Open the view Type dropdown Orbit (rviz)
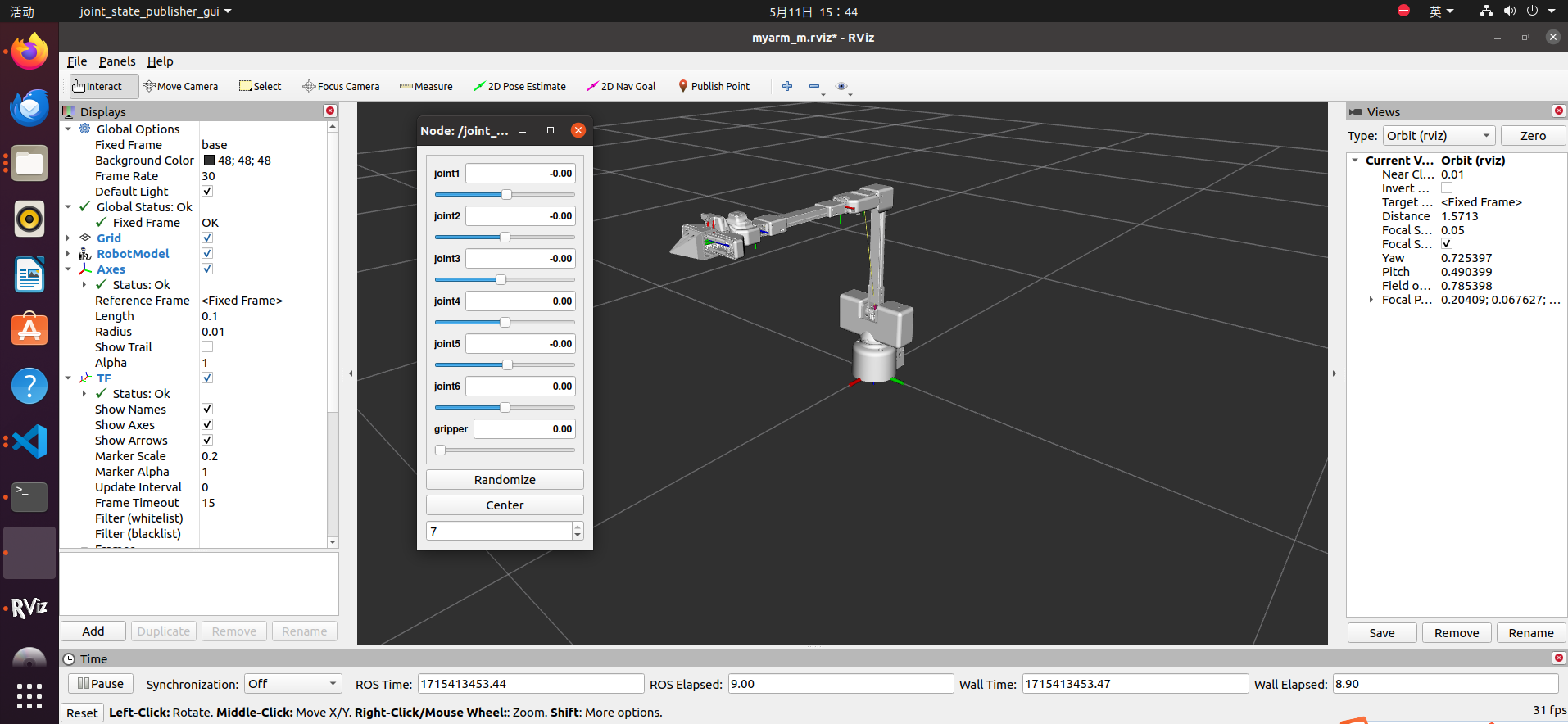Viewport: 1568px width, 724px height. (x=1439, y=136)
